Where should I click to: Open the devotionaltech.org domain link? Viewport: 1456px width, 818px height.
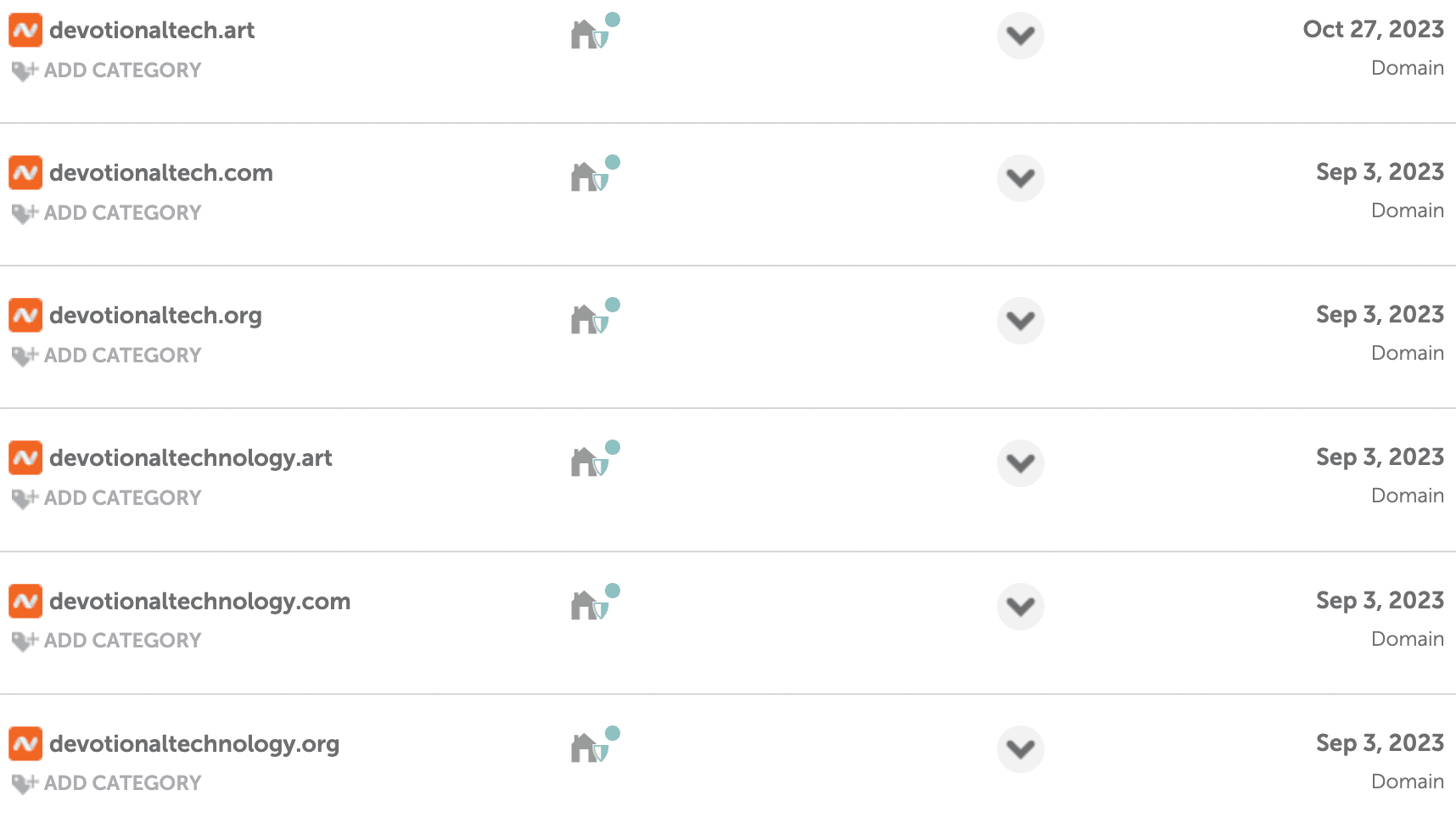tap(156, 316)
